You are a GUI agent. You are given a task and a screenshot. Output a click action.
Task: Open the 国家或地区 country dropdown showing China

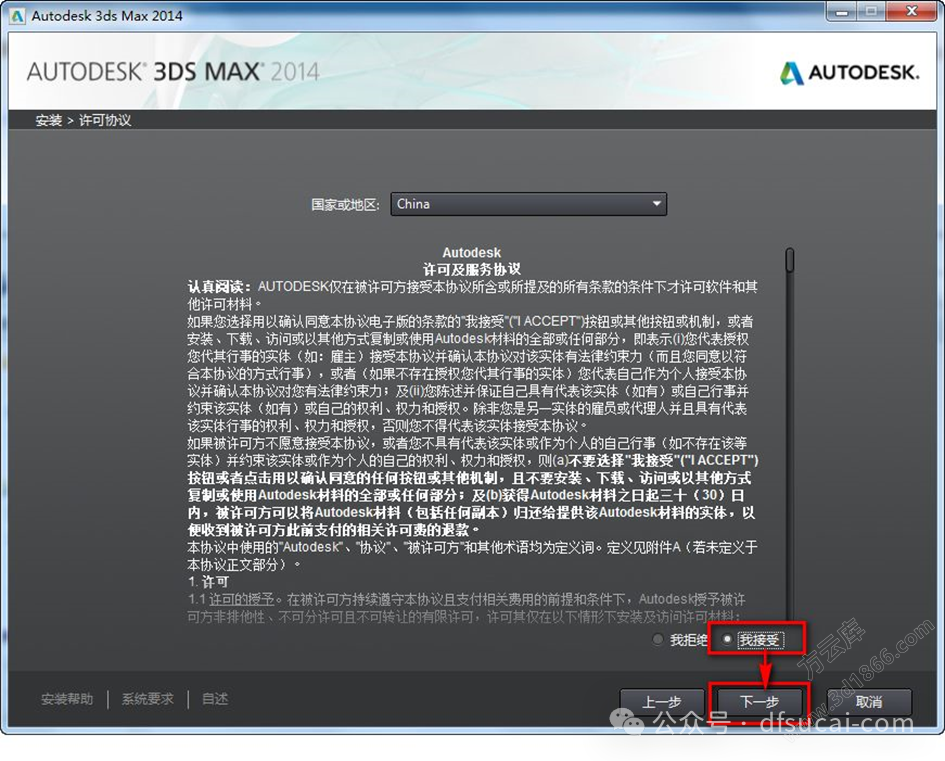529,204
